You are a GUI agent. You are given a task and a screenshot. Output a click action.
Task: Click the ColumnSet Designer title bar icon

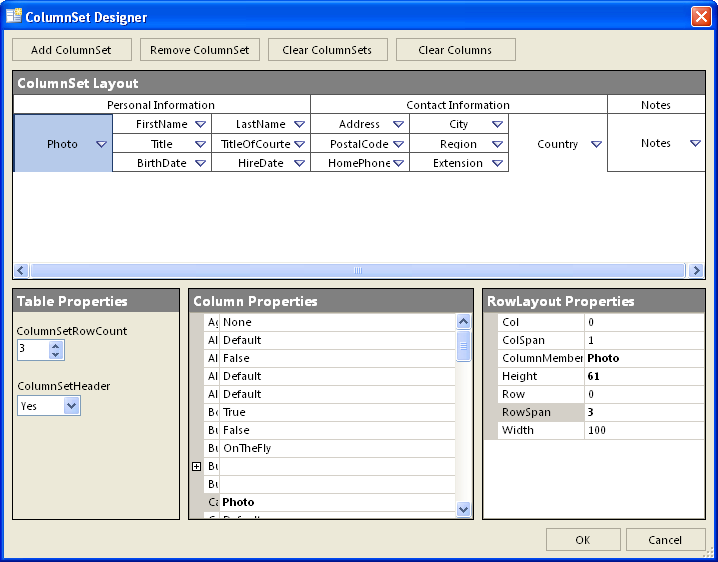14,16
